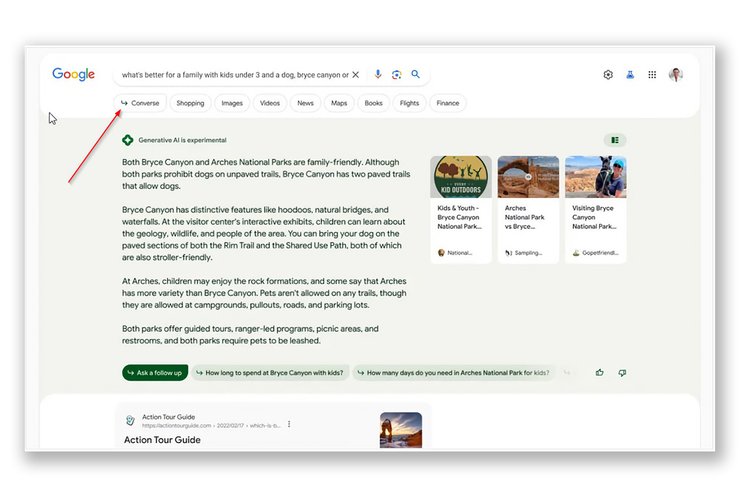740x497 pixels.
Task: Open the settings gear icon
Action: pos(608,74)
